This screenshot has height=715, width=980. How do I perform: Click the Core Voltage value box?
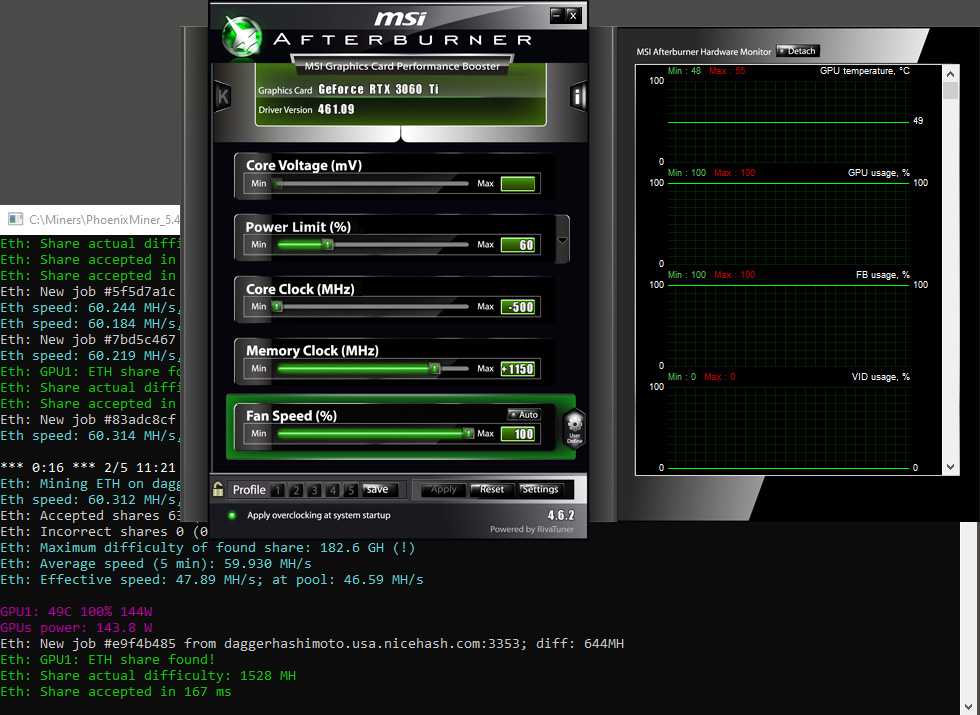point(518,184)
